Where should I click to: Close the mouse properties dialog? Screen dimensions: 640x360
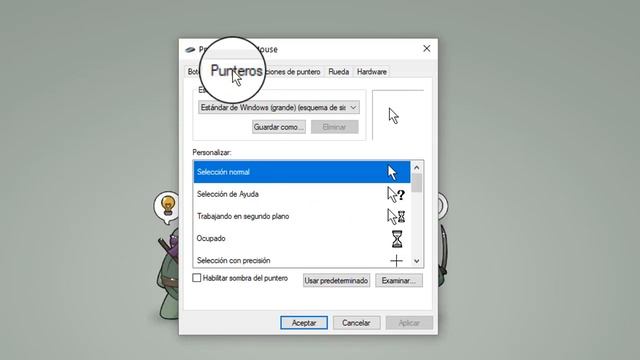(x=427, y=49)
